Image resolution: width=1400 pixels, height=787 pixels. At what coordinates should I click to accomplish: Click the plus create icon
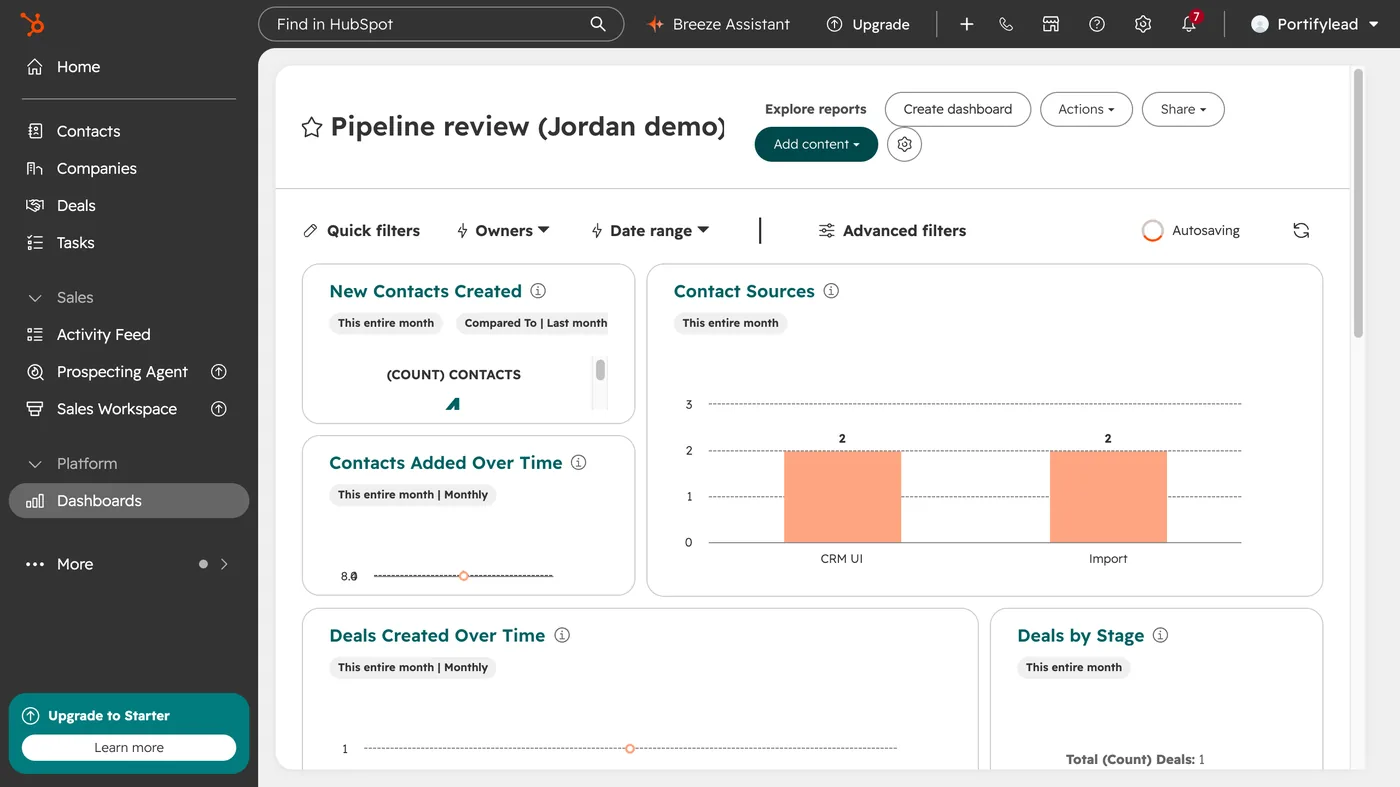coord(966,24)
